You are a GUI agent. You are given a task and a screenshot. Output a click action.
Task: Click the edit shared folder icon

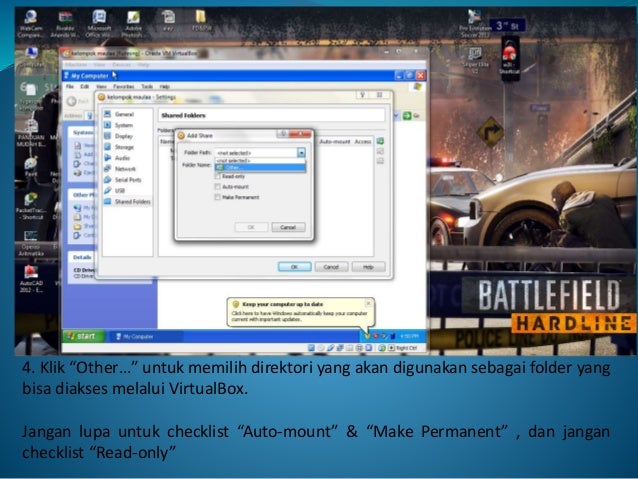click(380, 151)
